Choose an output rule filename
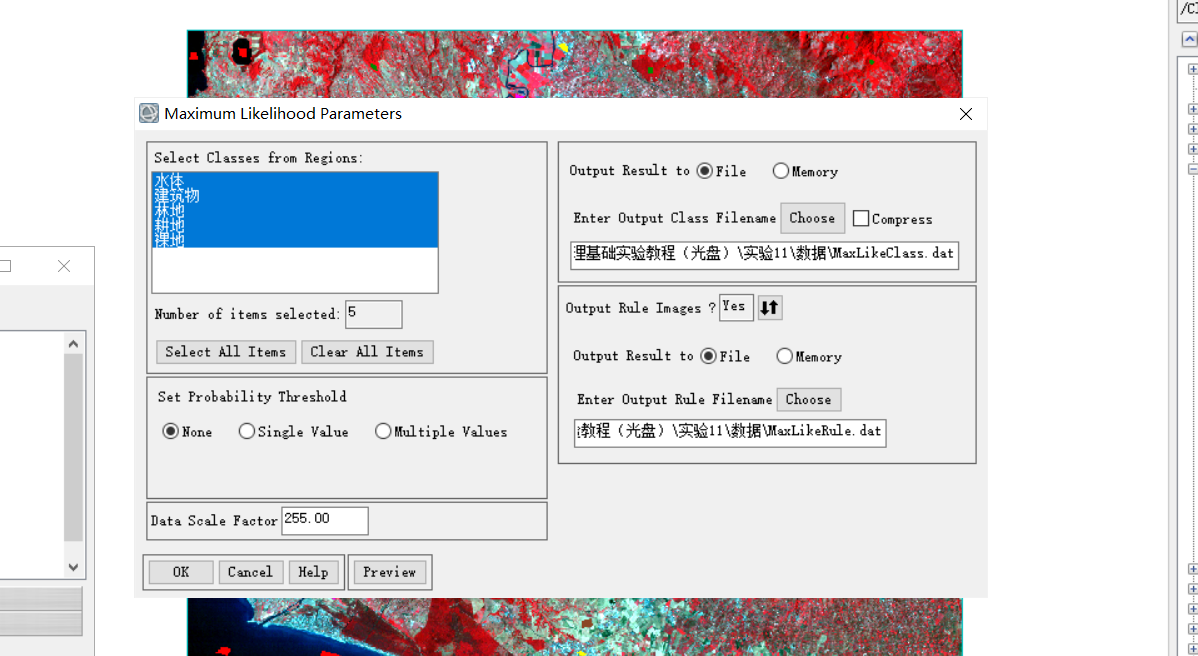 pos(808,399)
